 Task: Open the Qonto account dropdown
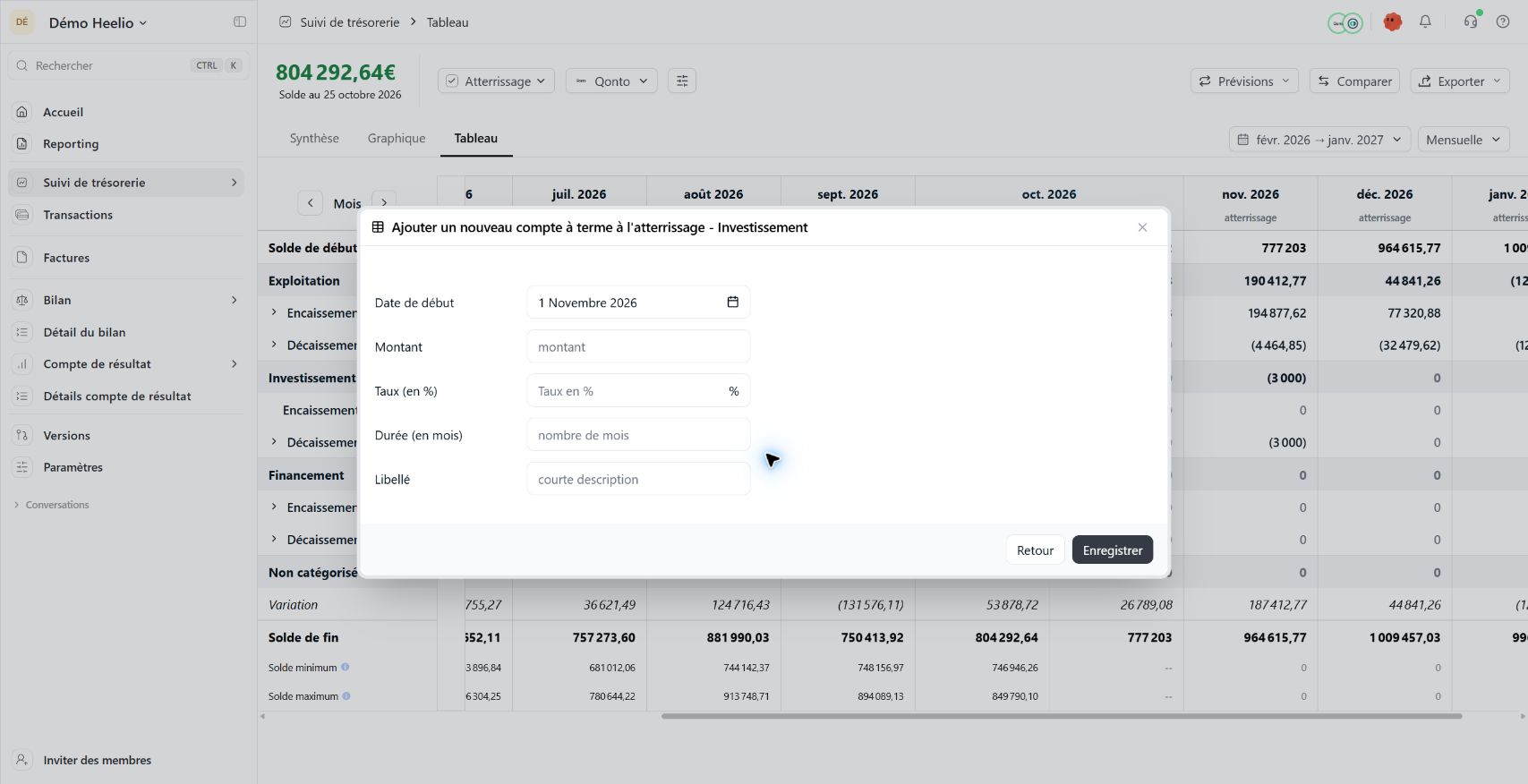click(611, 81)
